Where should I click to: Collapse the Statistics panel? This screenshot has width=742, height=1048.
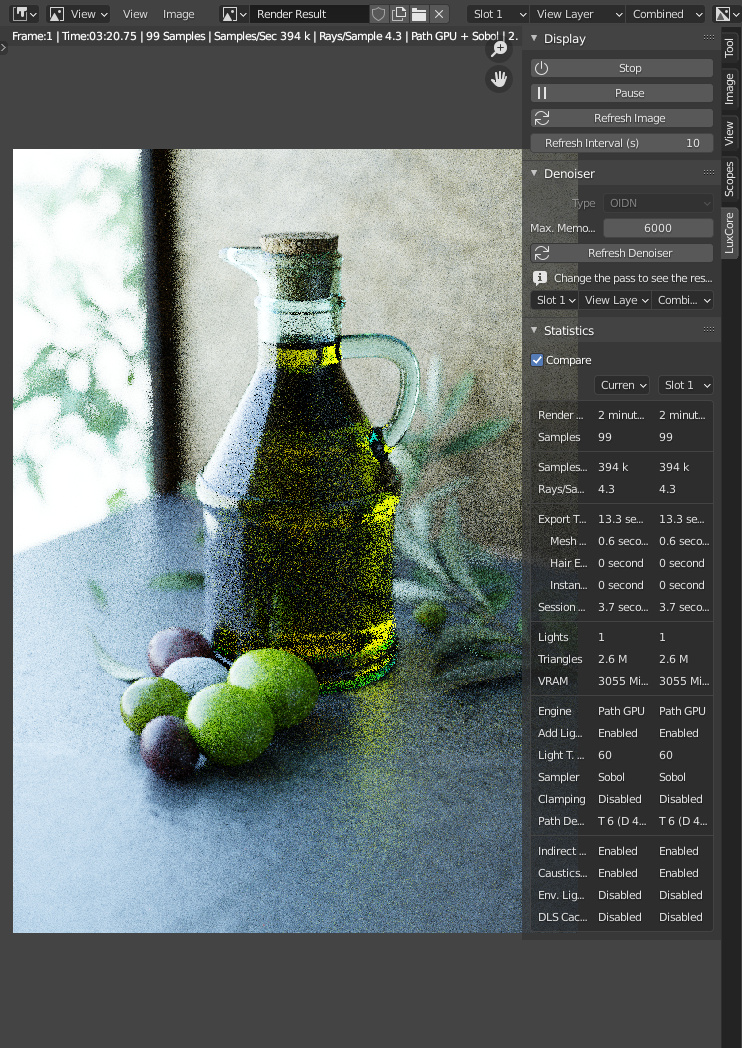point(534,330)
